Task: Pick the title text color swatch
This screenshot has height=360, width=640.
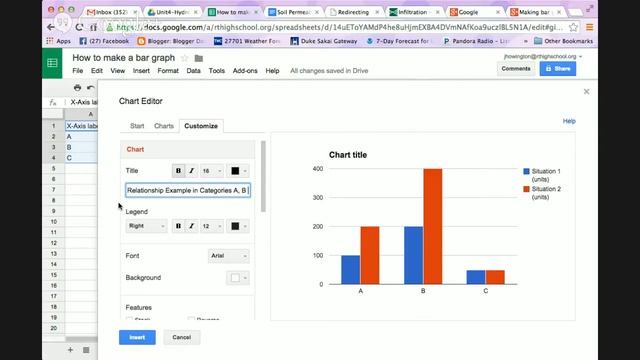Action: point(238,171)
